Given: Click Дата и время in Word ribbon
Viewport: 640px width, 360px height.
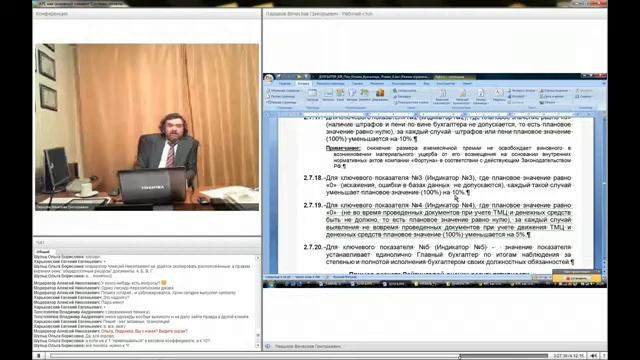Looking at the screenshot, I should [551, 97].
